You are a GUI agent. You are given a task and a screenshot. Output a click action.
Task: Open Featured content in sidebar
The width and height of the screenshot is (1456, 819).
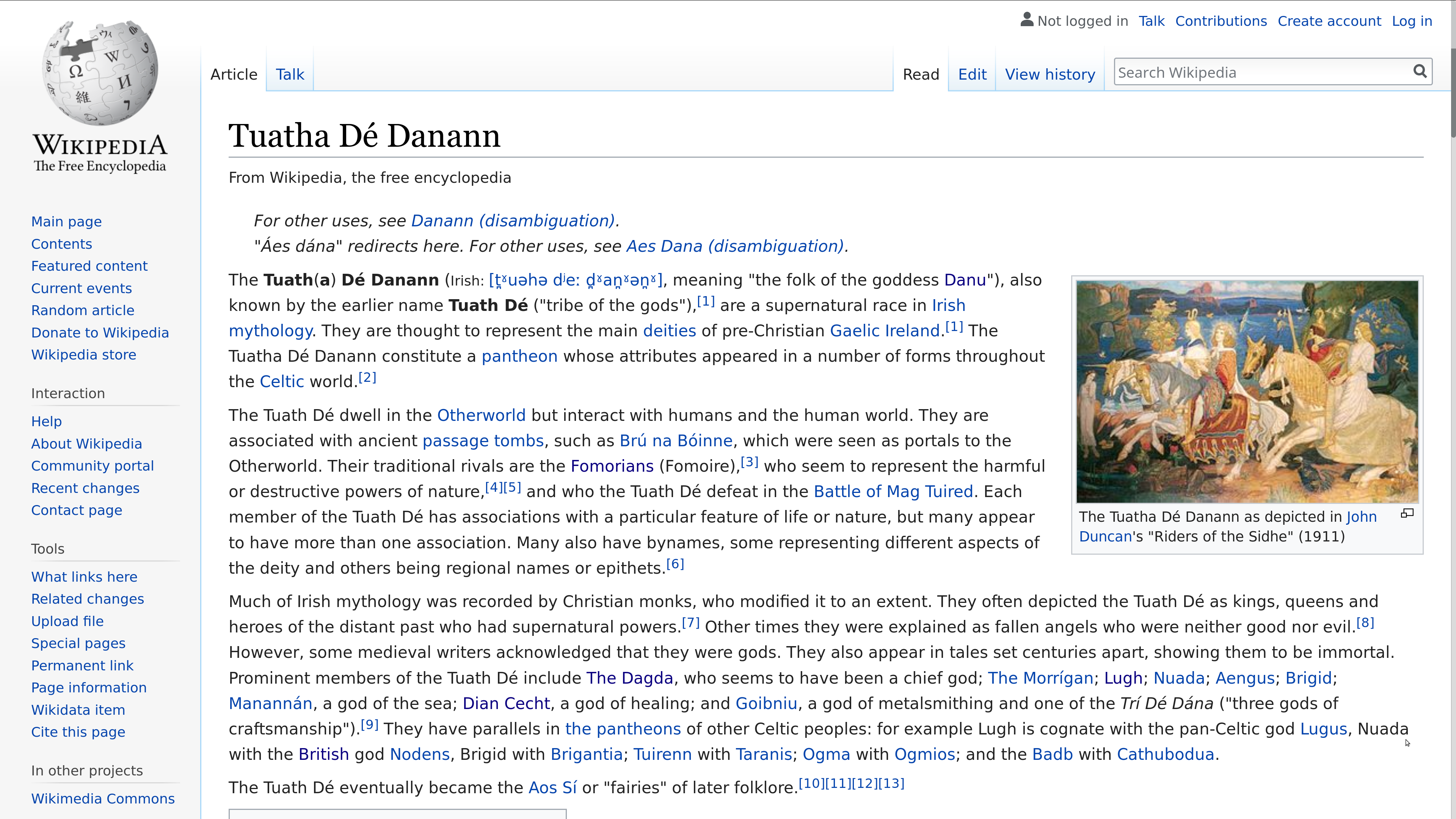(x=89, y=266)
